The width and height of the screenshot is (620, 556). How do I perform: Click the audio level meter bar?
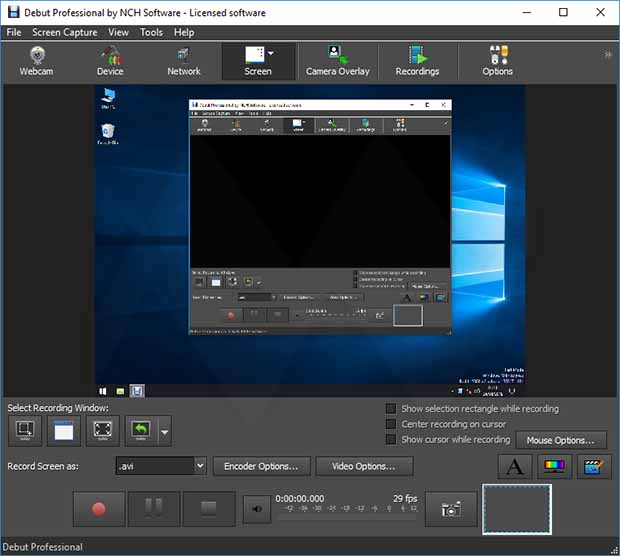pyautogui.click(x=348, y=518)
